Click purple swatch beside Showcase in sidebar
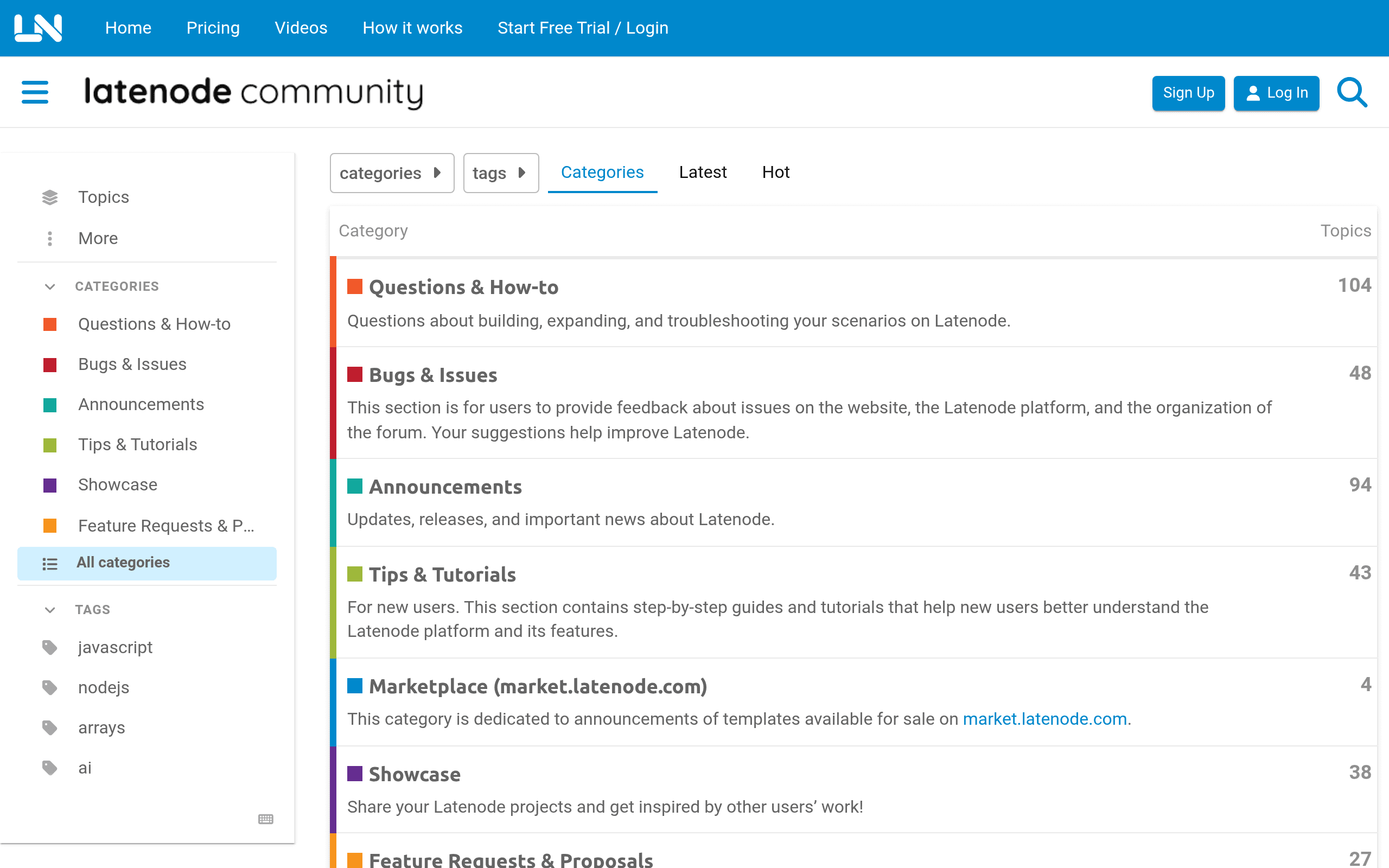The image size is (1389, 868). (50, 485)
